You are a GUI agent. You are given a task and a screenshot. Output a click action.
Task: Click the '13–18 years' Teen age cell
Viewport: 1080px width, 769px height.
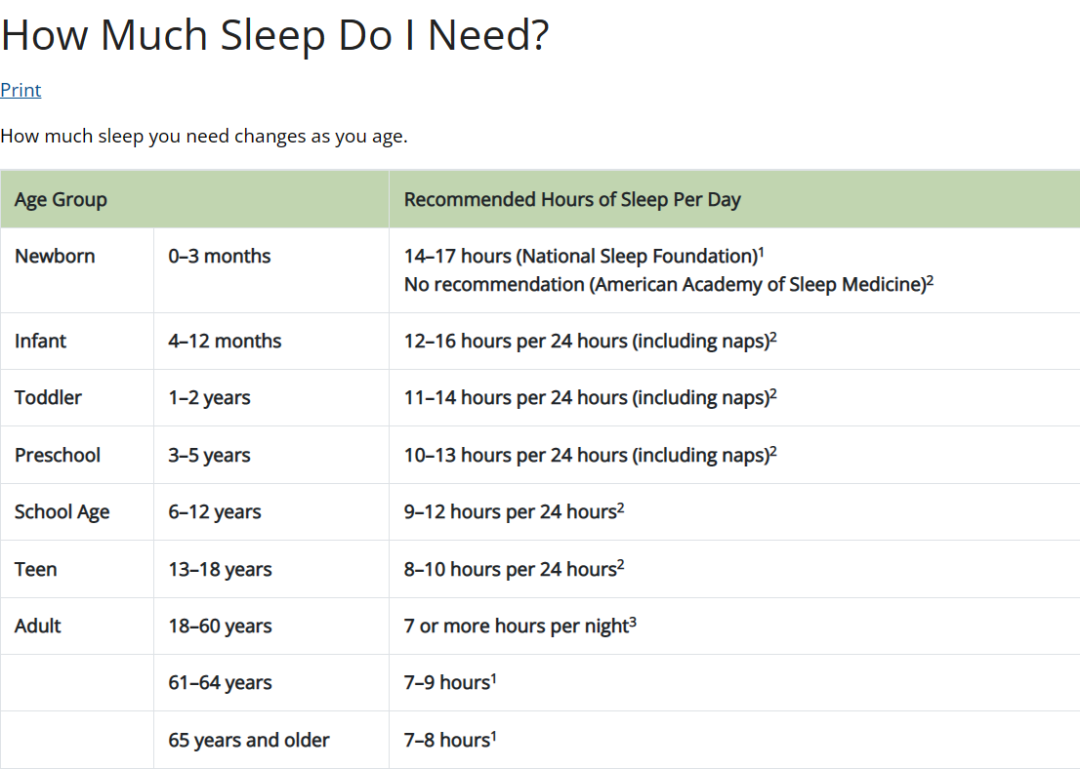(x=220, y=569)
